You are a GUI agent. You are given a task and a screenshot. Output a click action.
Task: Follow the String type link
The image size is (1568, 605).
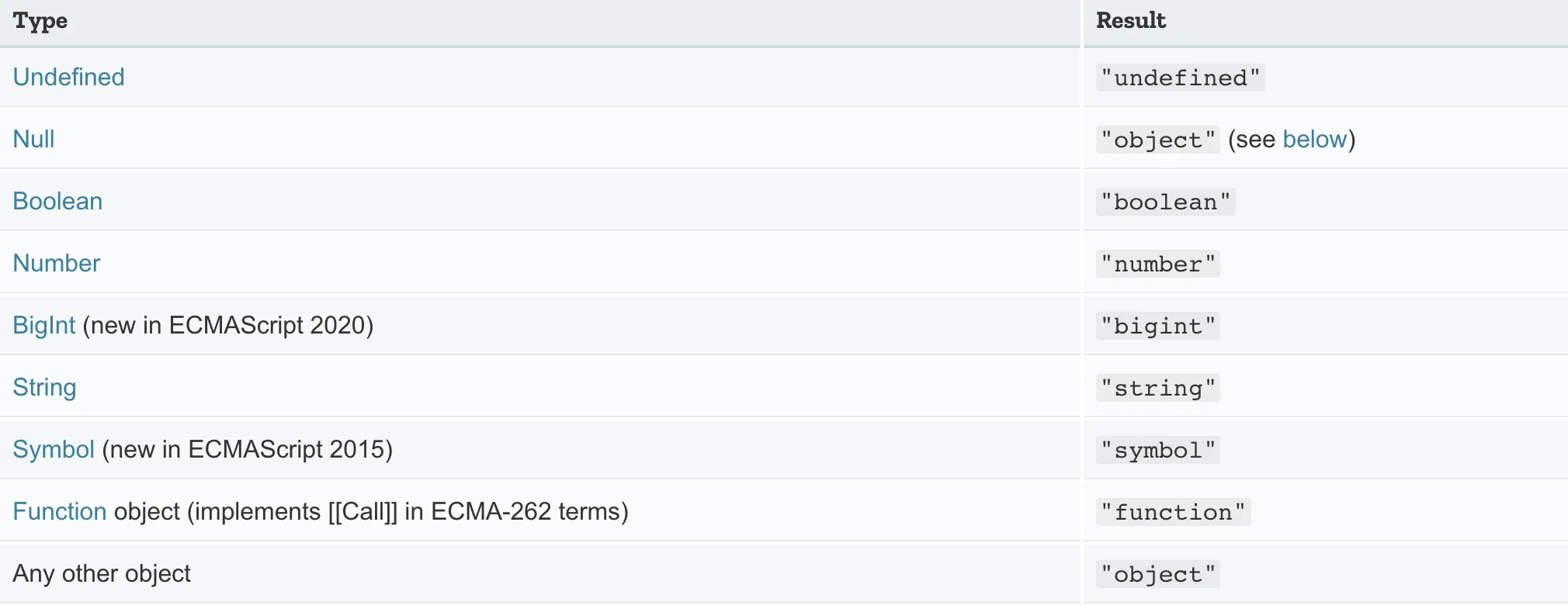pyautogui.click(x=44, y=387)
